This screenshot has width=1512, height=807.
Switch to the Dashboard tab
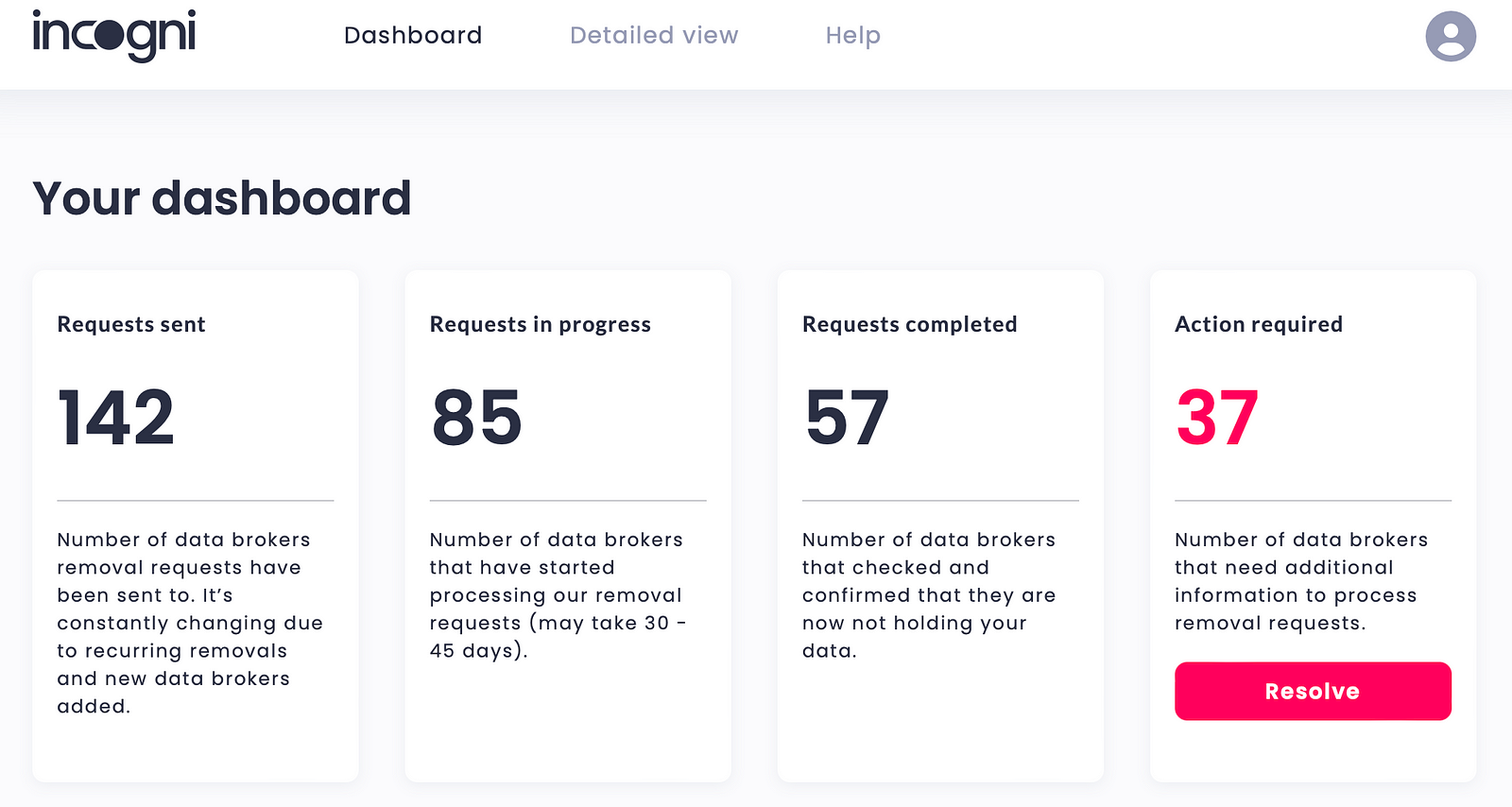(x=413, y=35)
